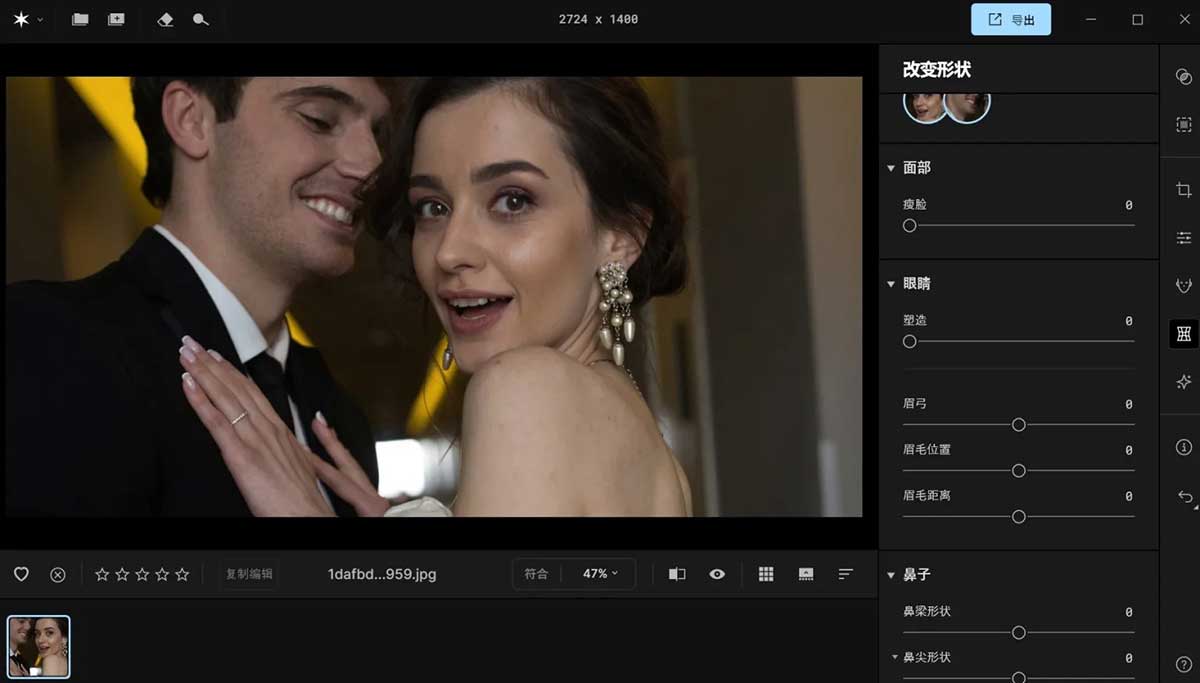The width and height of the screenshot is (1200, 683).
Task: Set rating to one star
Action: (x=102, y=574)
